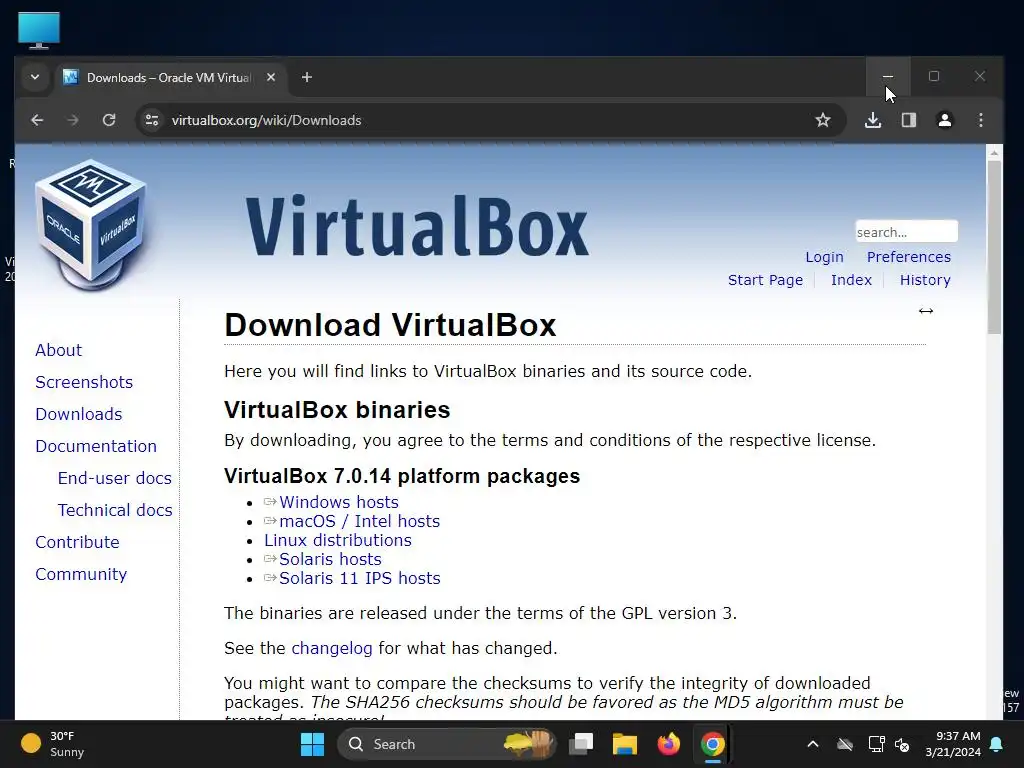The image size is (1024, 768).
Task: Open the Index link
Action: (x=852, y=280)
